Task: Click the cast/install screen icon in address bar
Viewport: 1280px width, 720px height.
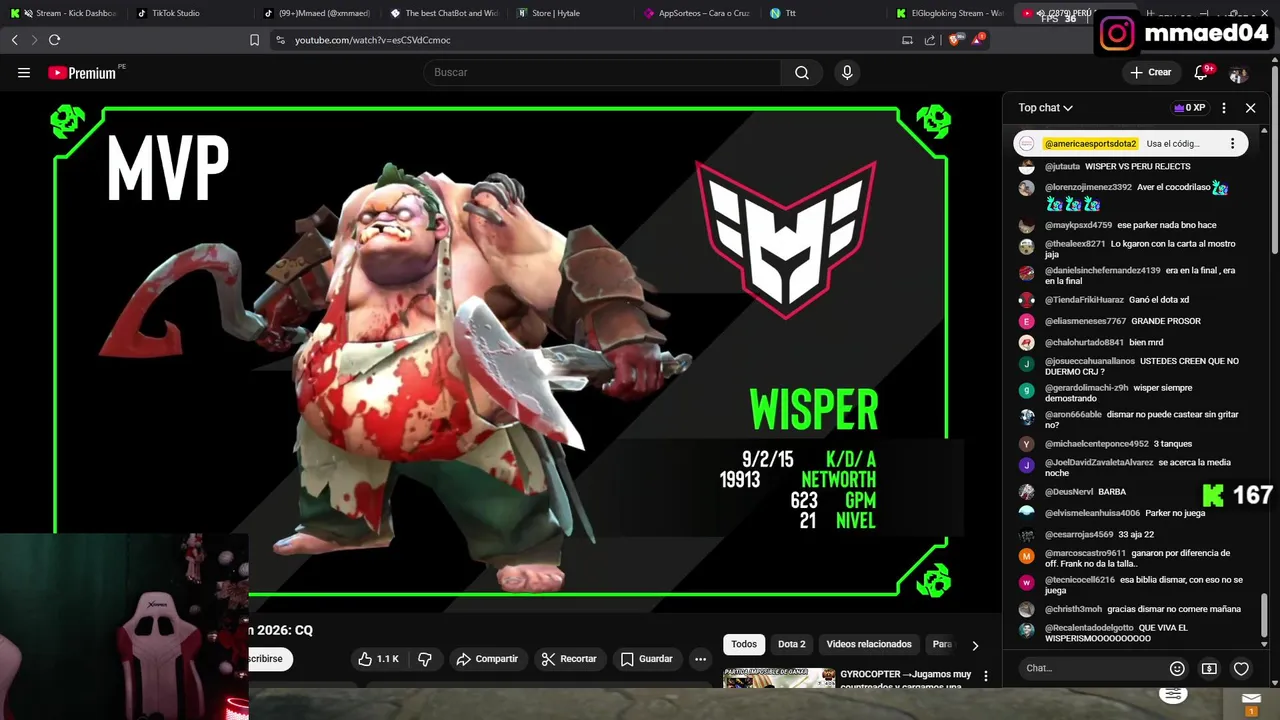Action: [907, 40]
